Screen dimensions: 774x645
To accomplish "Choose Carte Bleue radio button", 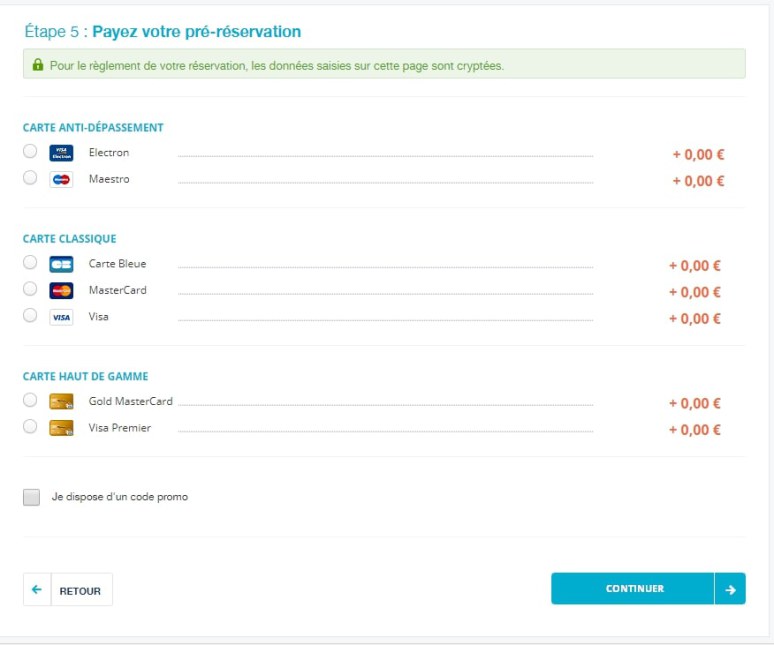I will [30, 262].
